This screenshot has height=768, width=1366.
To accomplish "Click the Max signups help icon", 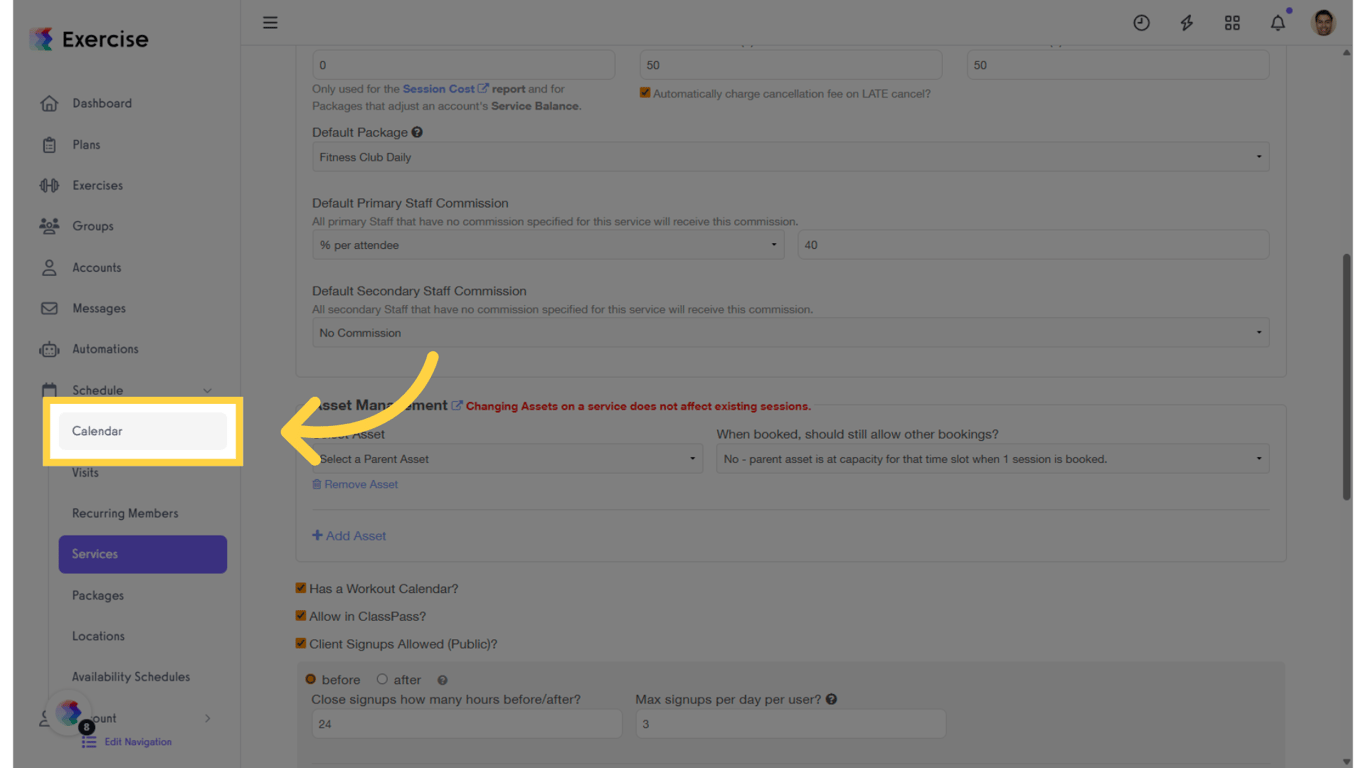I will tap(831, 700).
